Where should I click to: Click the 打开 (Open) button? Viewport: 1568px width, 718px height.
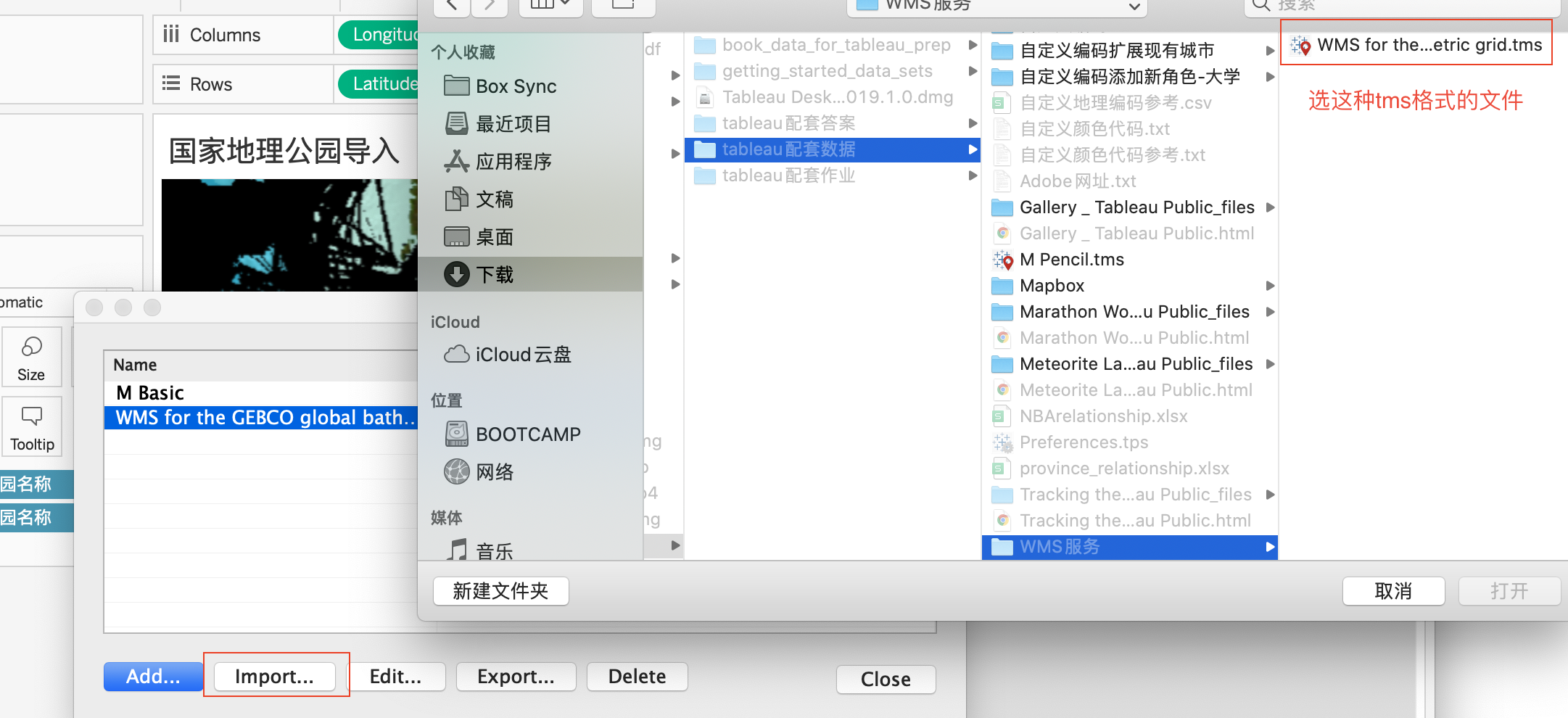(1509, 591)
